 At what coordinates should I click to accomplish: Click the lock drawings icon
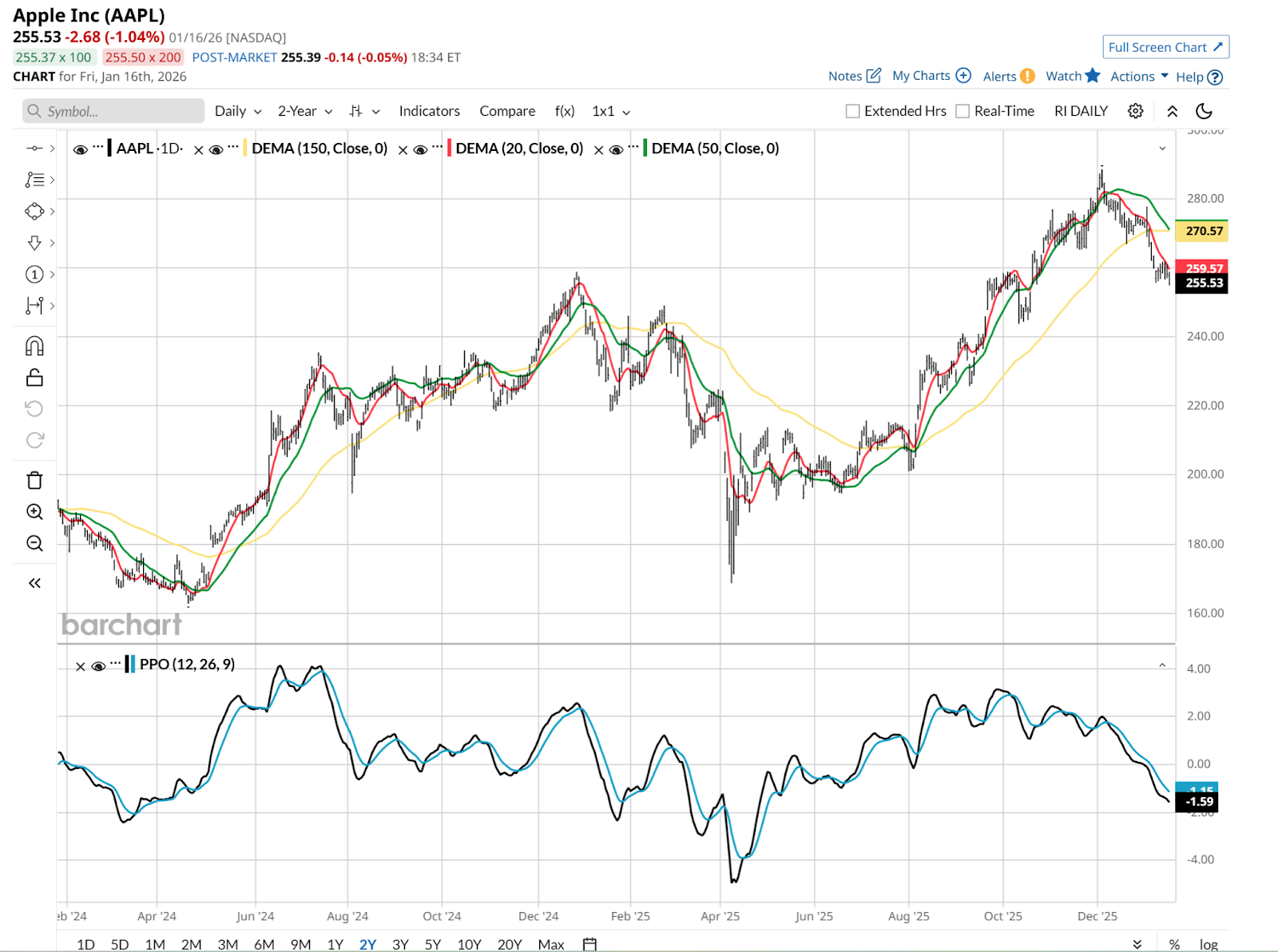(34, 377)
